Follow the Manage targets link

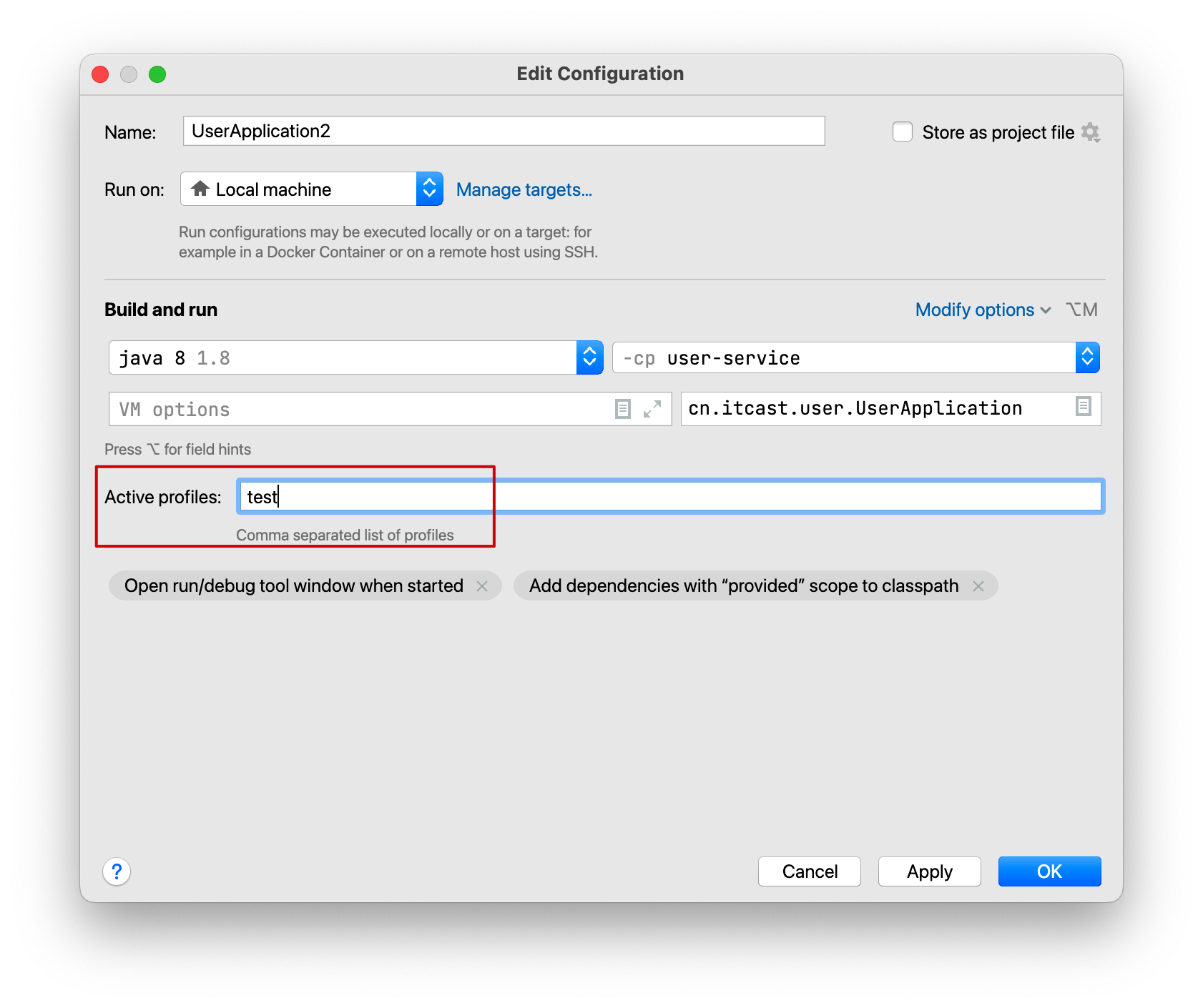[524, 189]
